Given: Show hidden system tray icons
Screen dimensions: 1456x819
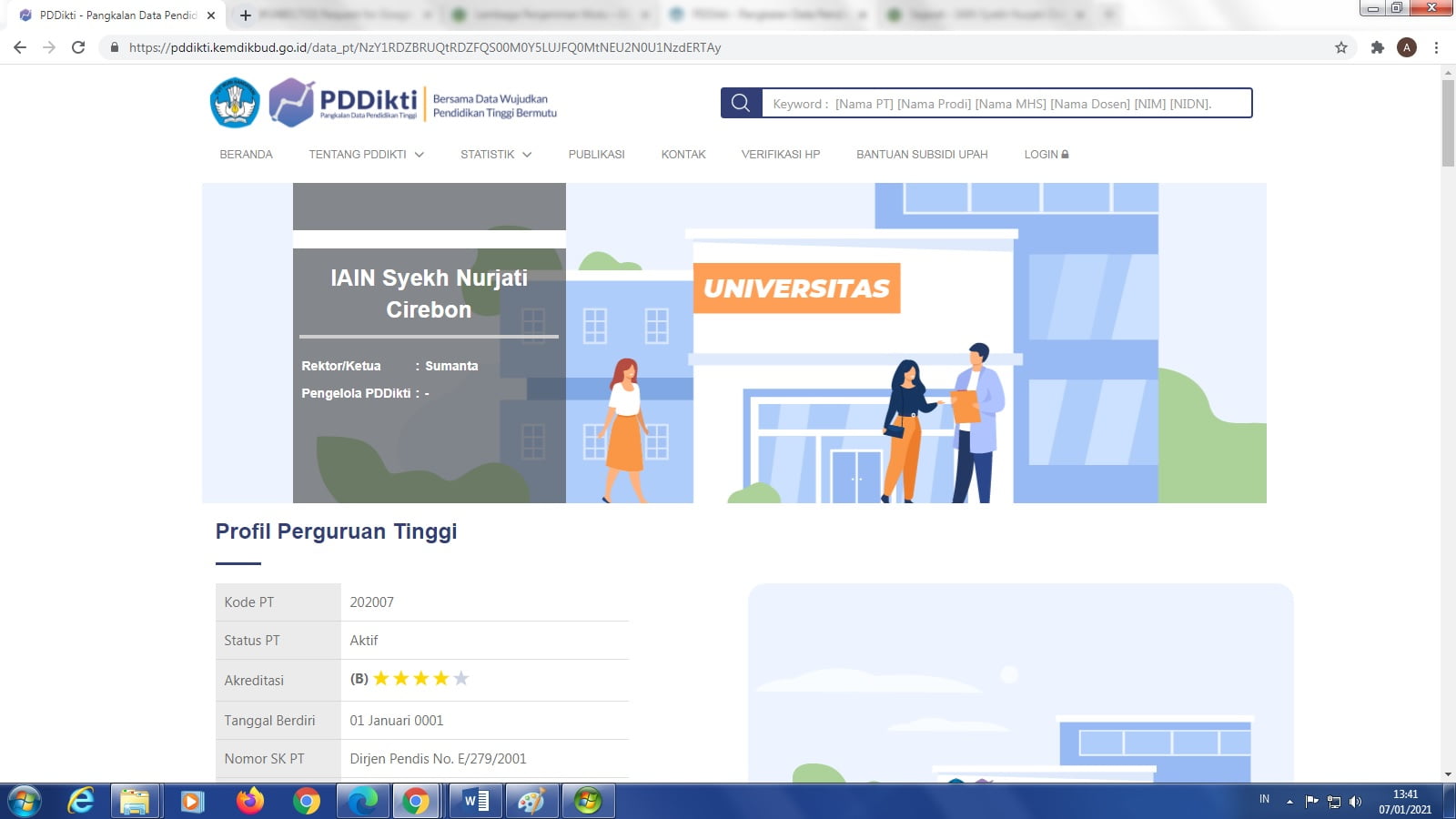Looking at the screenshot, I should pyautogui.click(x=1289, y=802).
